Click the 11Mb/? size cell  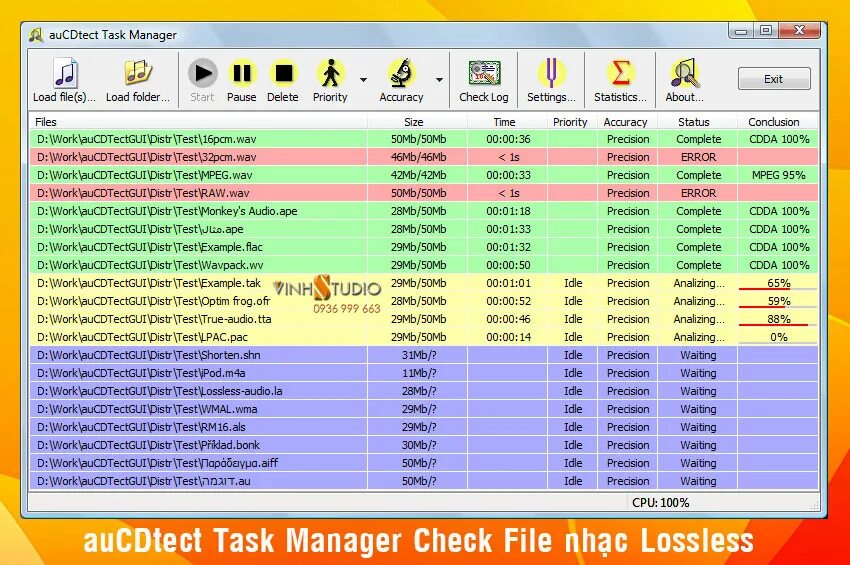click(x=418, y=373)
